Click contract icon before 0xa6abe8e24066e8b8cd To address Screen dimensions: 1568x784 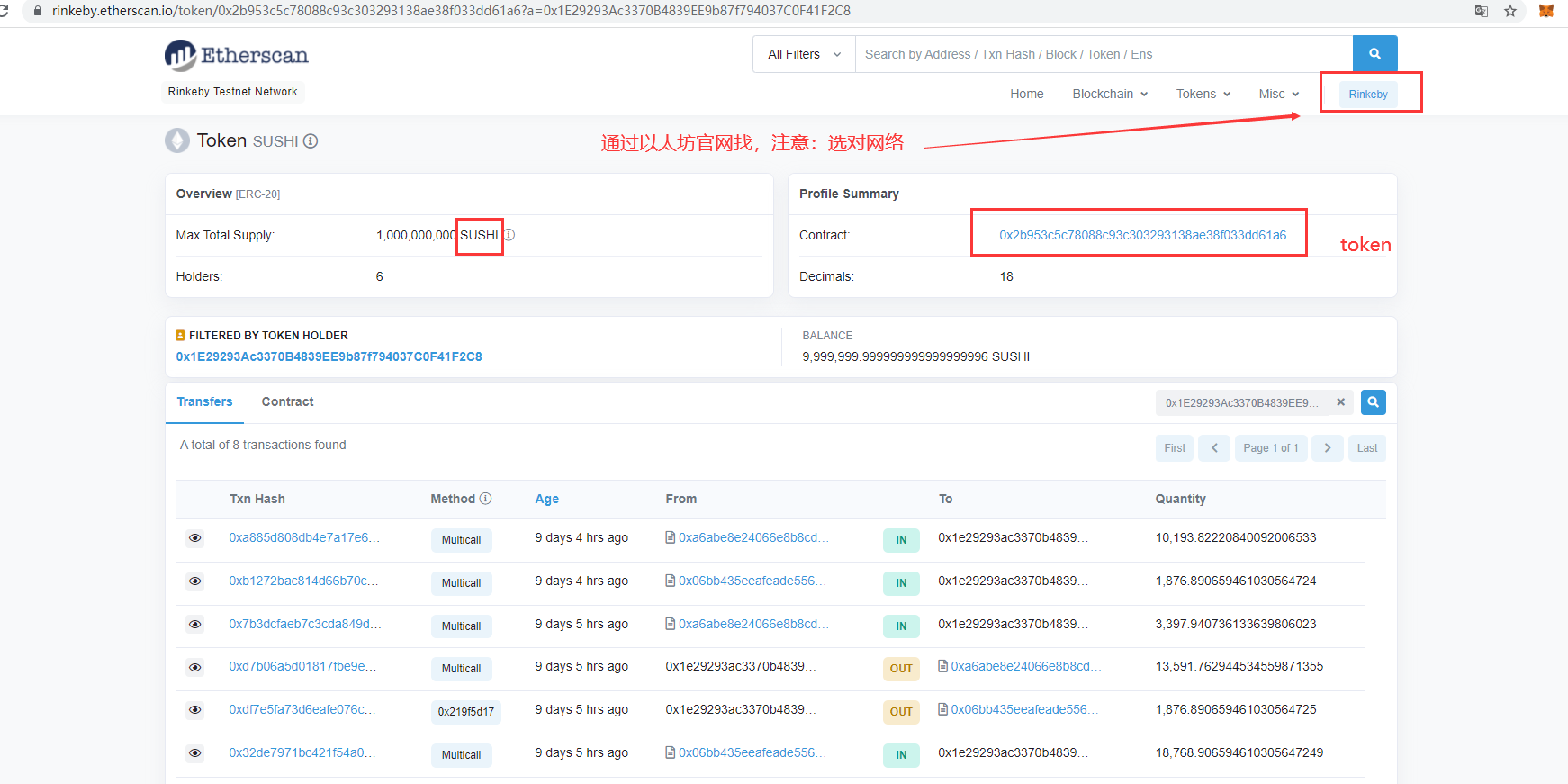[x=943, y=666]
